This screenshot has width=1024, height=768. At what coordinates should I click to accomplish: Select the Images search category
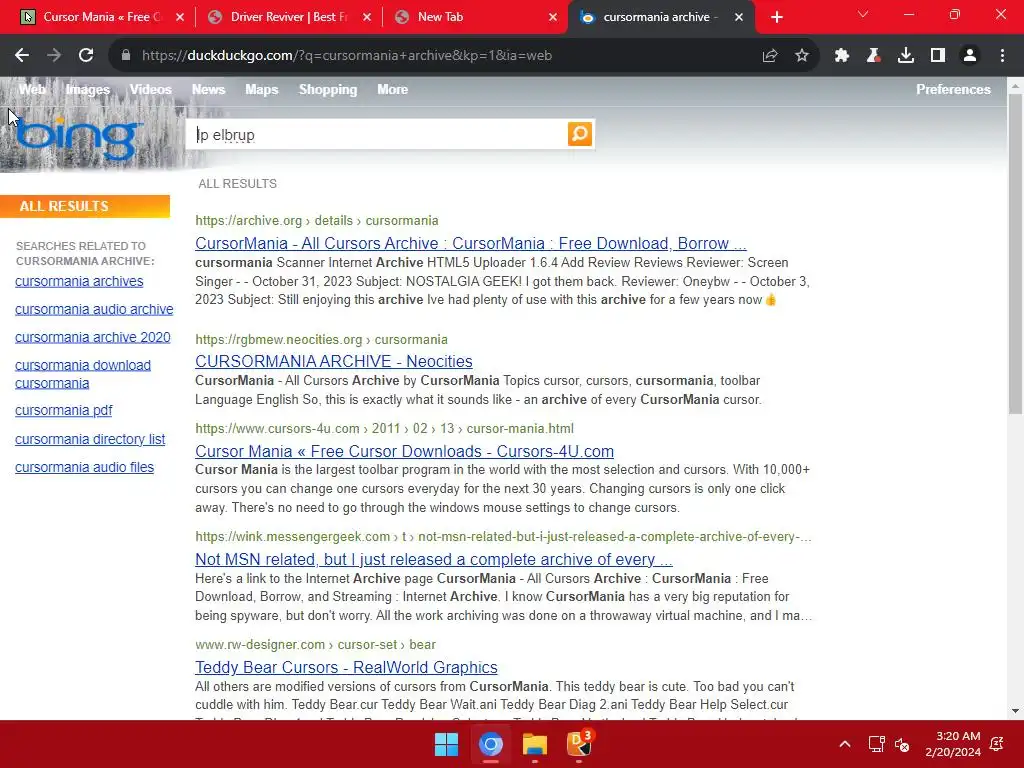88,89
